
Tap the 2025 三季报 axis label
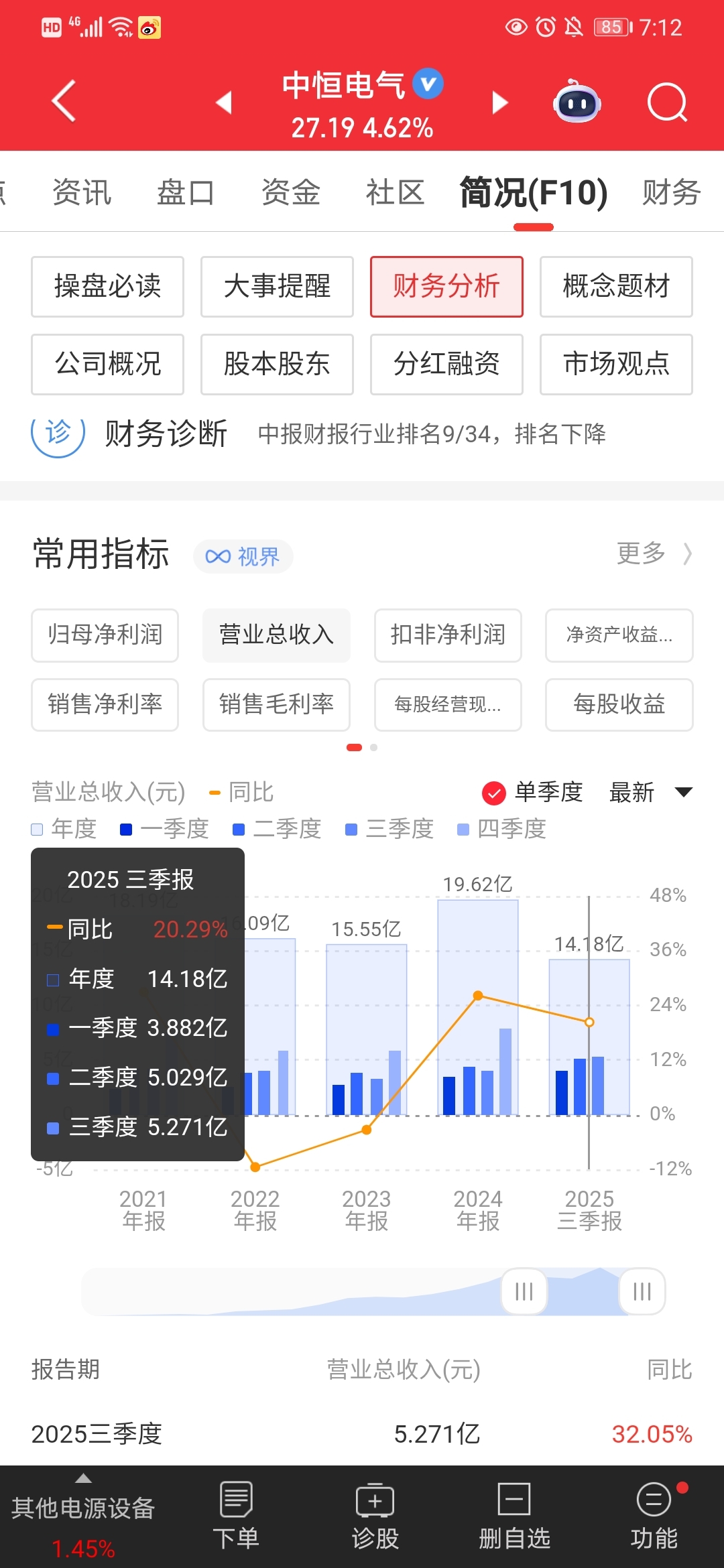click(x=590, y=1210)
